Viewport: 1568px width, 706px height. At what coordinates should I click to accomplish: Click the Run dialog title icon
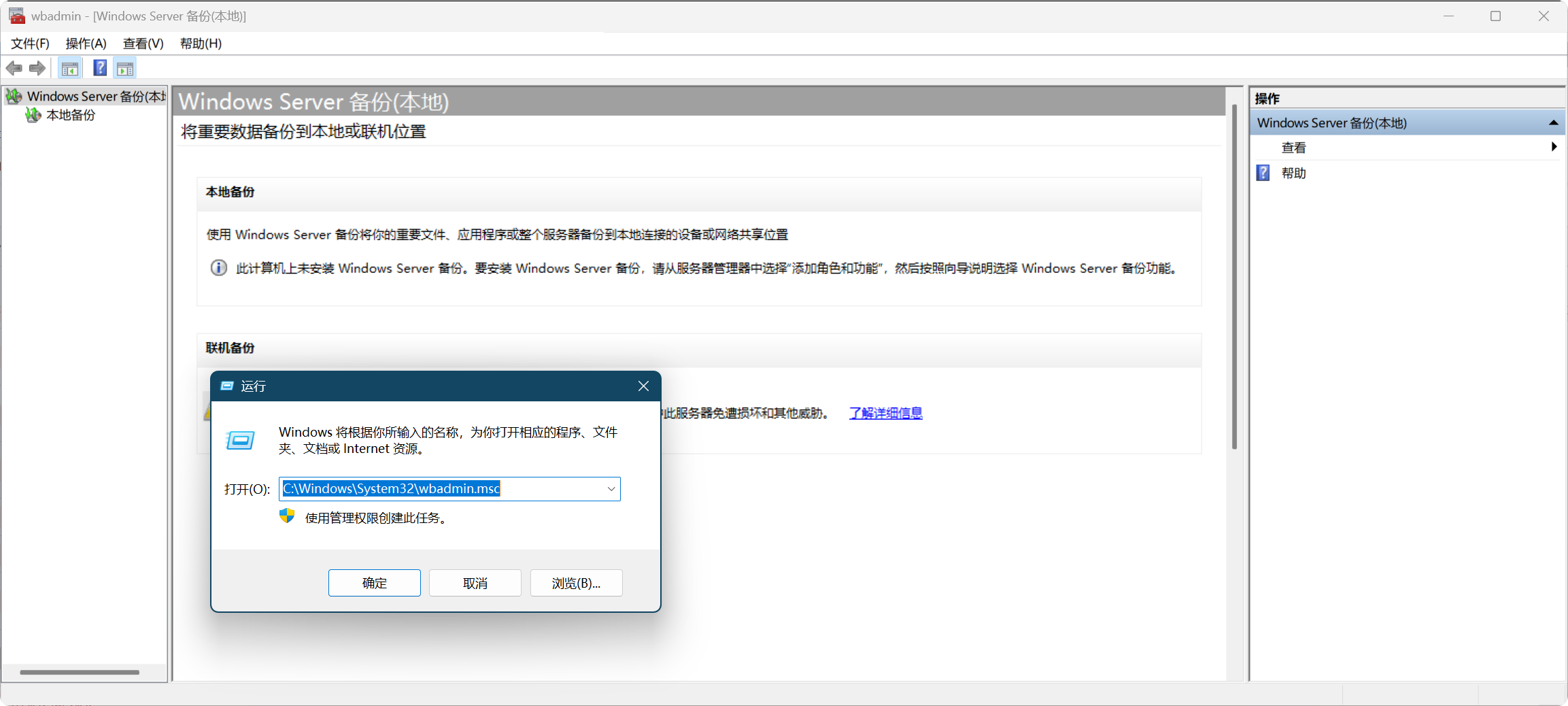tap(227, 386)
